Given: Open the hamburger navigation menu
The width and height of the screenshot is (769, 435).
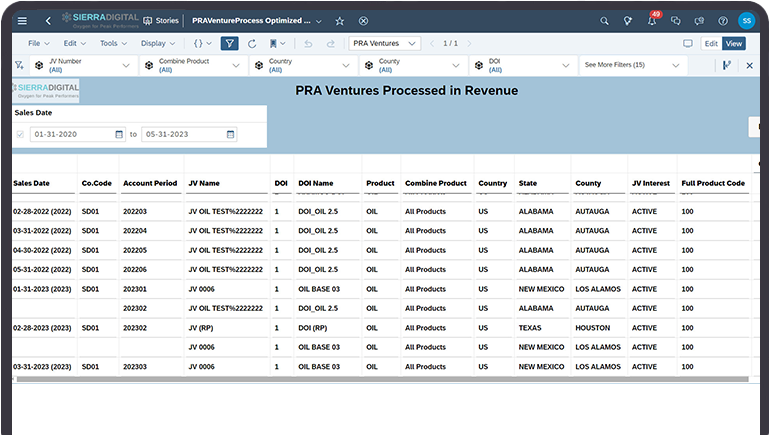Looking at the screenshot, I should [x=22, y=20].
